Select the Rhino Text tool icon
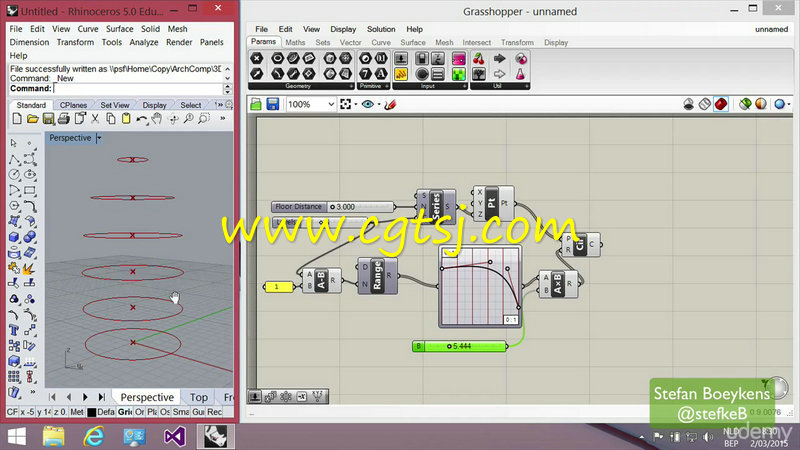Image resolution: width=800 pixels, height=450 pixels. click(x=14, y=330)
